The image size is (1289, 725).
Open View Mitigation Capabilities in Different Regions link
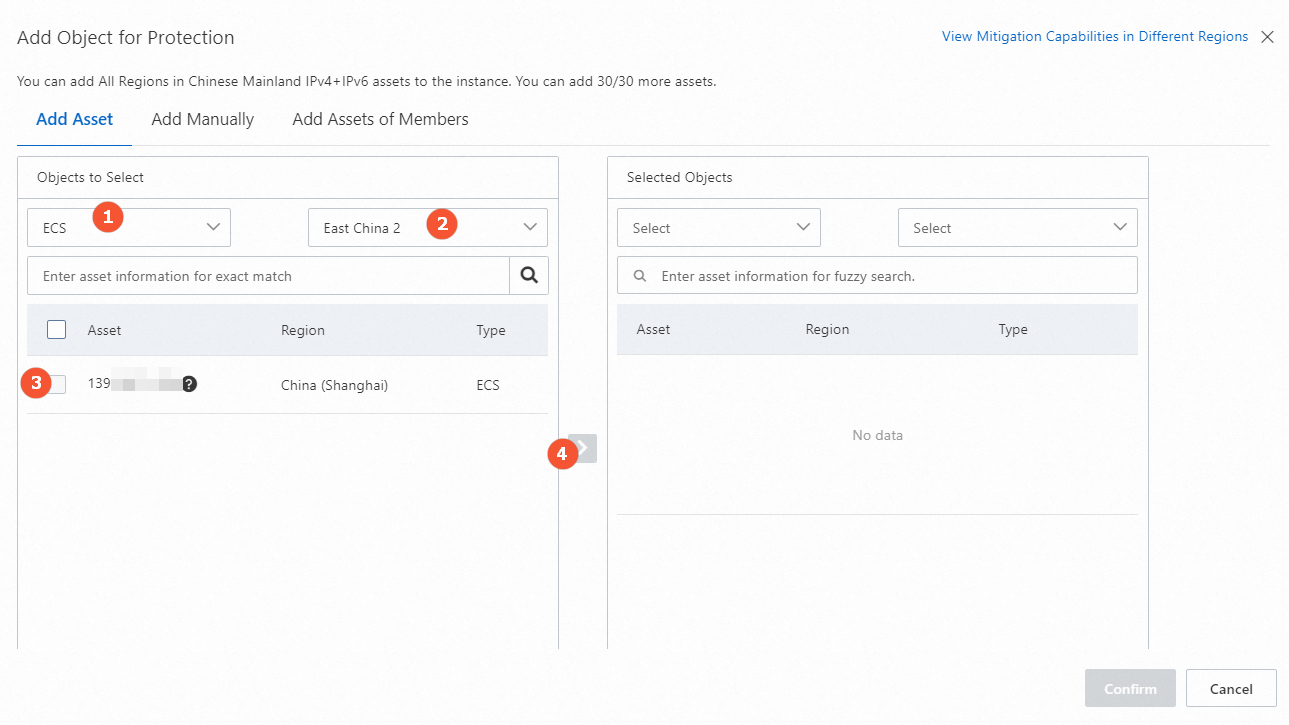[1095, 37]
